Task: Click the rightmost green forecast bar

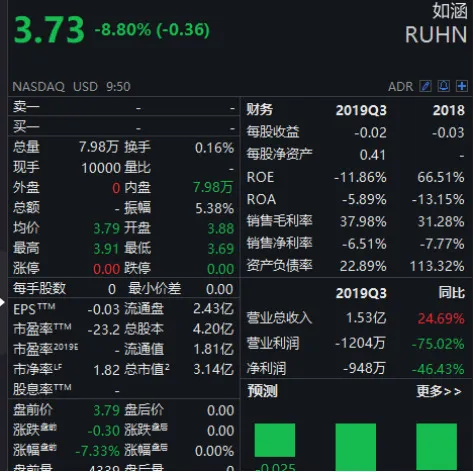Action: click(x=436, y=447)
